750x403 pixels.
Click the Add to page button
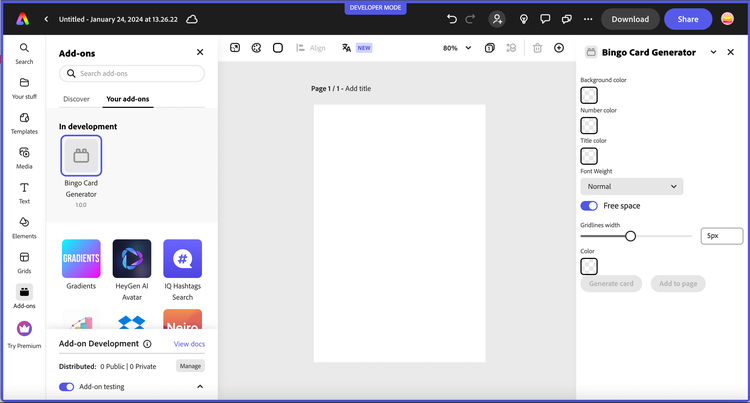(678, 283)
